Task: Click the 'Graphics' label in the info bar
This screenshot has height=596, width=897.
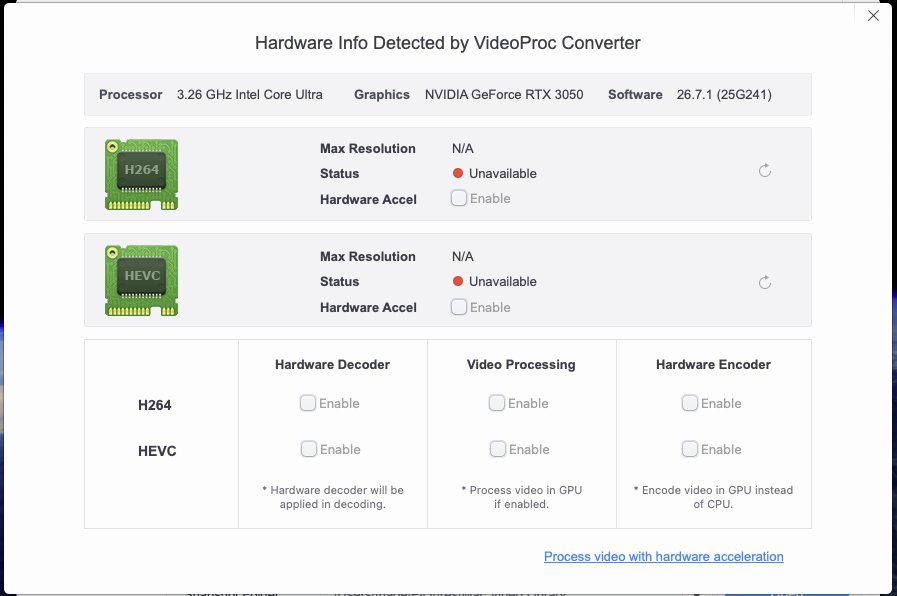Action: tap(382, 95)
